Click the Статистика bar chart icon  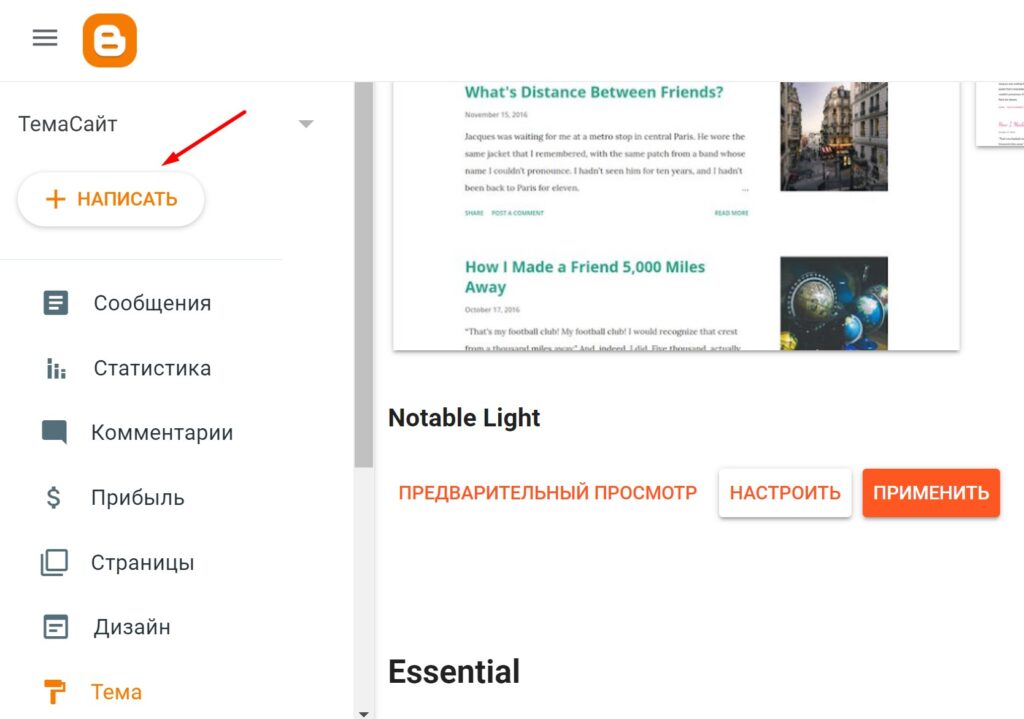coord(56,368)
